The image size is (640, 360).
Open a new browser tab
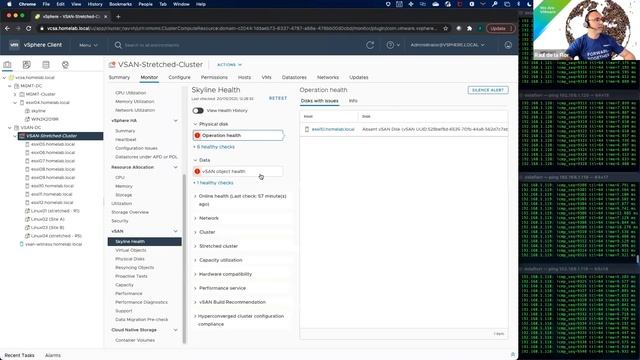coord(118,17)
